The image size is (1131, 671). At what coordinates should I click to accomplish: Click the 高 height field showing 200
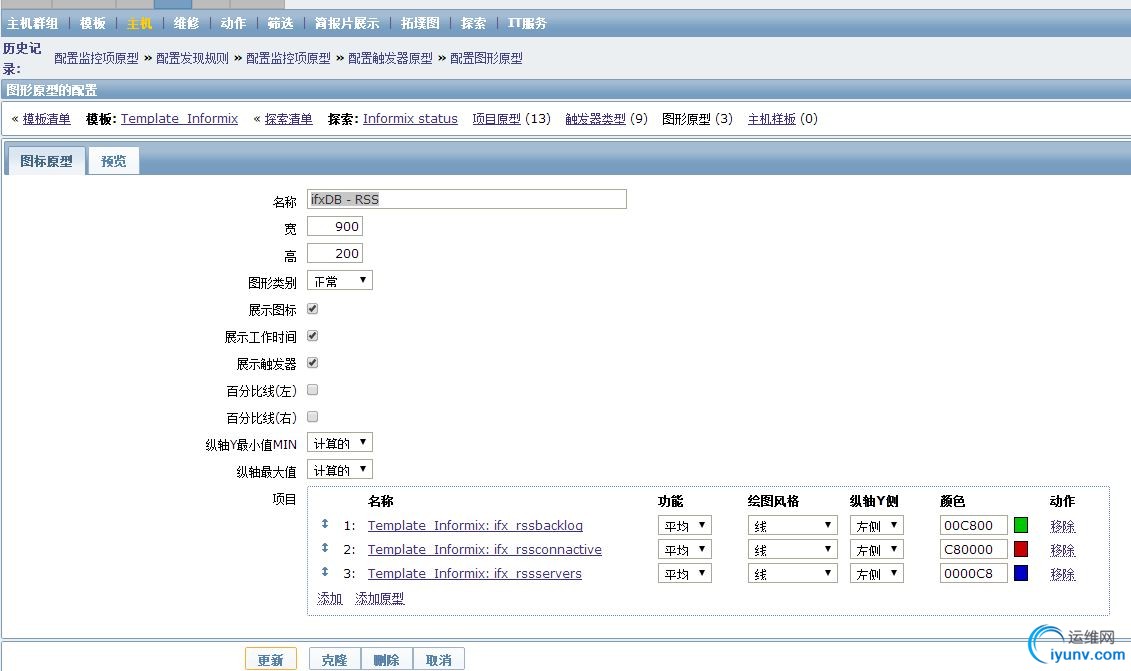[x=335, y=253]
